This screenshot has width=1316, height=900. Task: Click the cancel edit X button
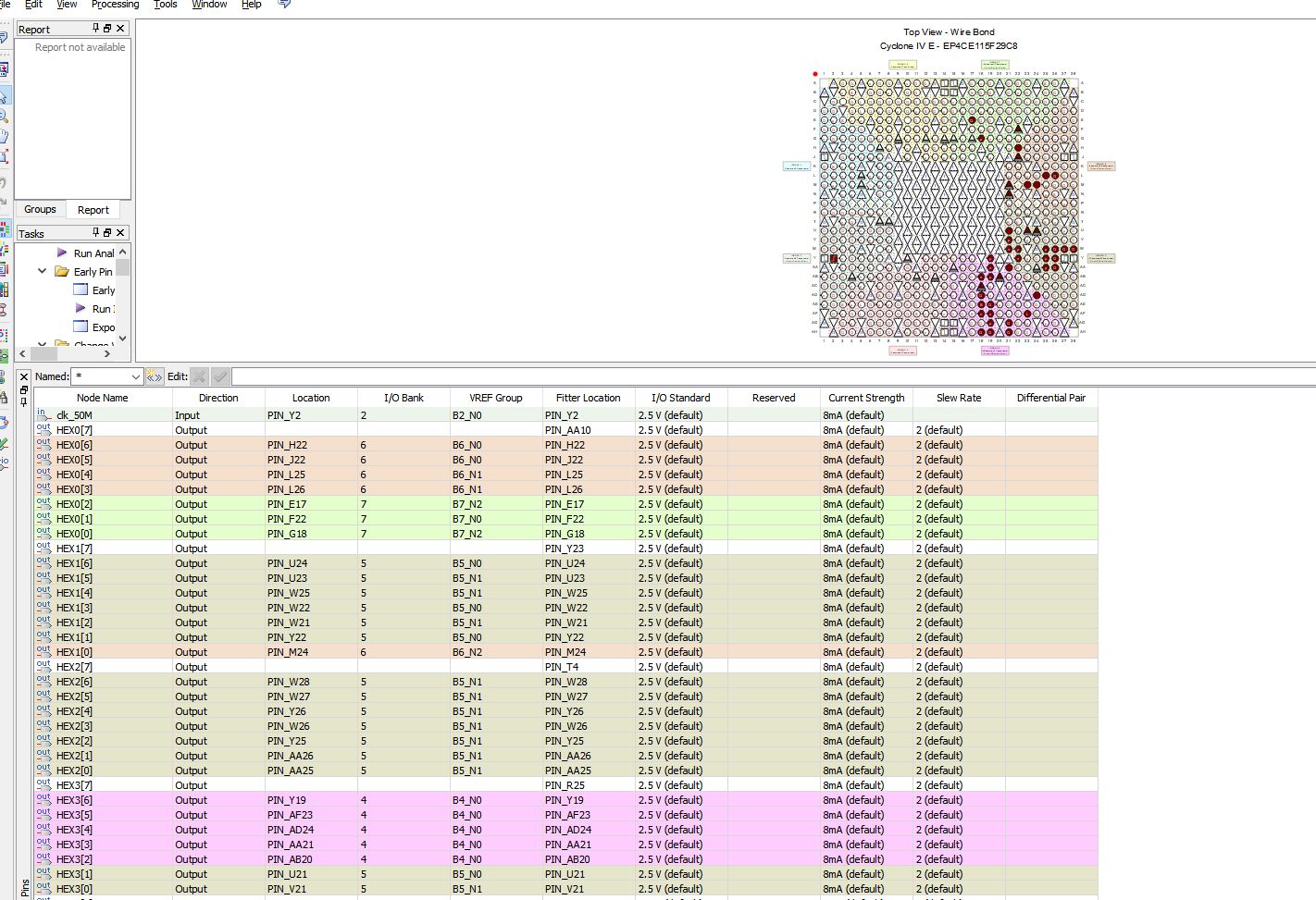point(200,376)
